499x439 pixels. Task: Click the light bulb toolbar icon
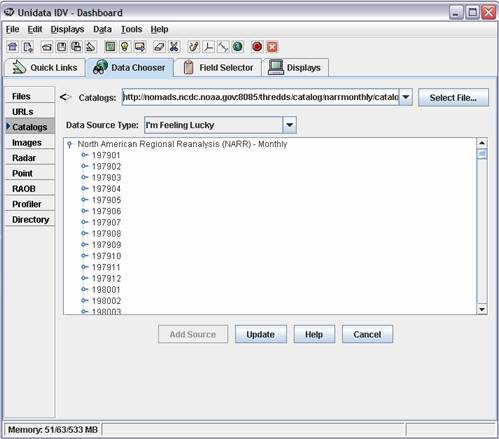(125, 47)
